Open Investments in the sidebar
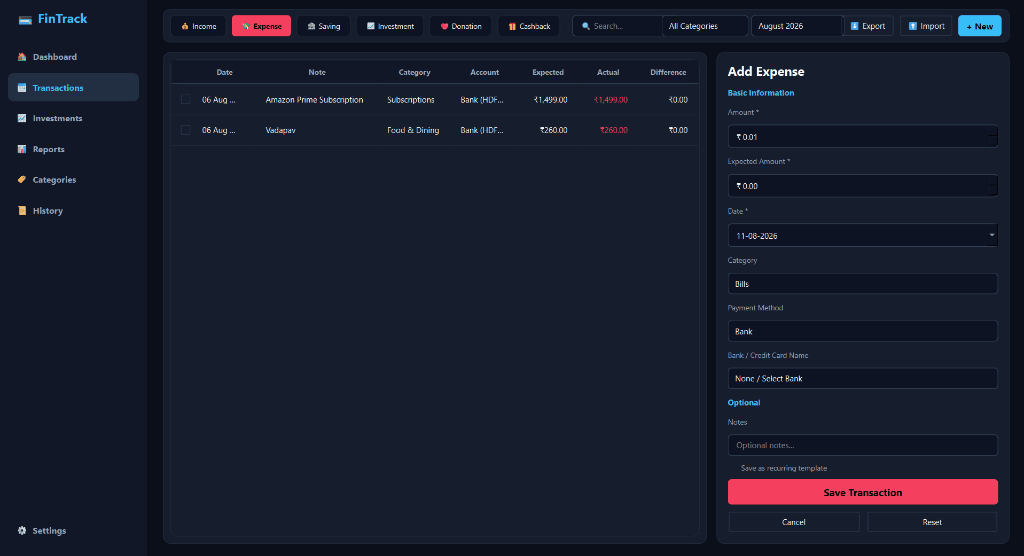Viewport: 1024px width, 556px height. click(x=73, y=118)
